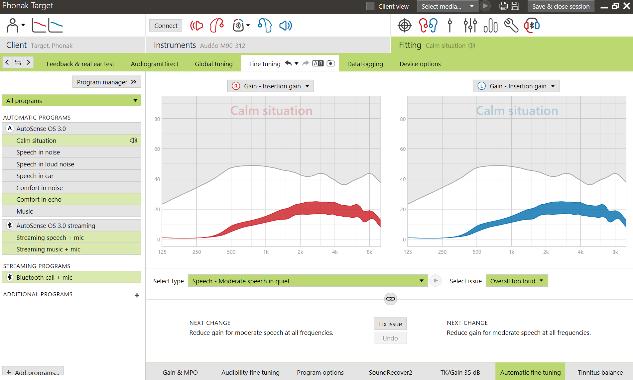Open the audiogram curves icon
633x380 pixels.
(x=47, y=25)
